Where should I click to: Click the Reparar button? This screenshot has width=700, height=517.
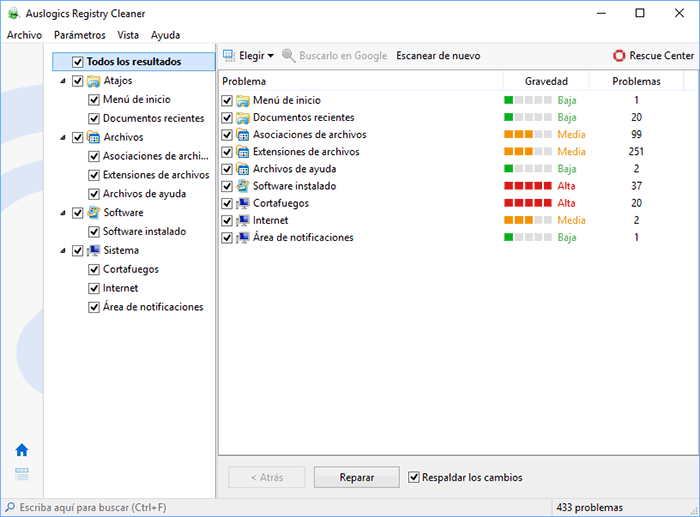click(x=357, y=477)
